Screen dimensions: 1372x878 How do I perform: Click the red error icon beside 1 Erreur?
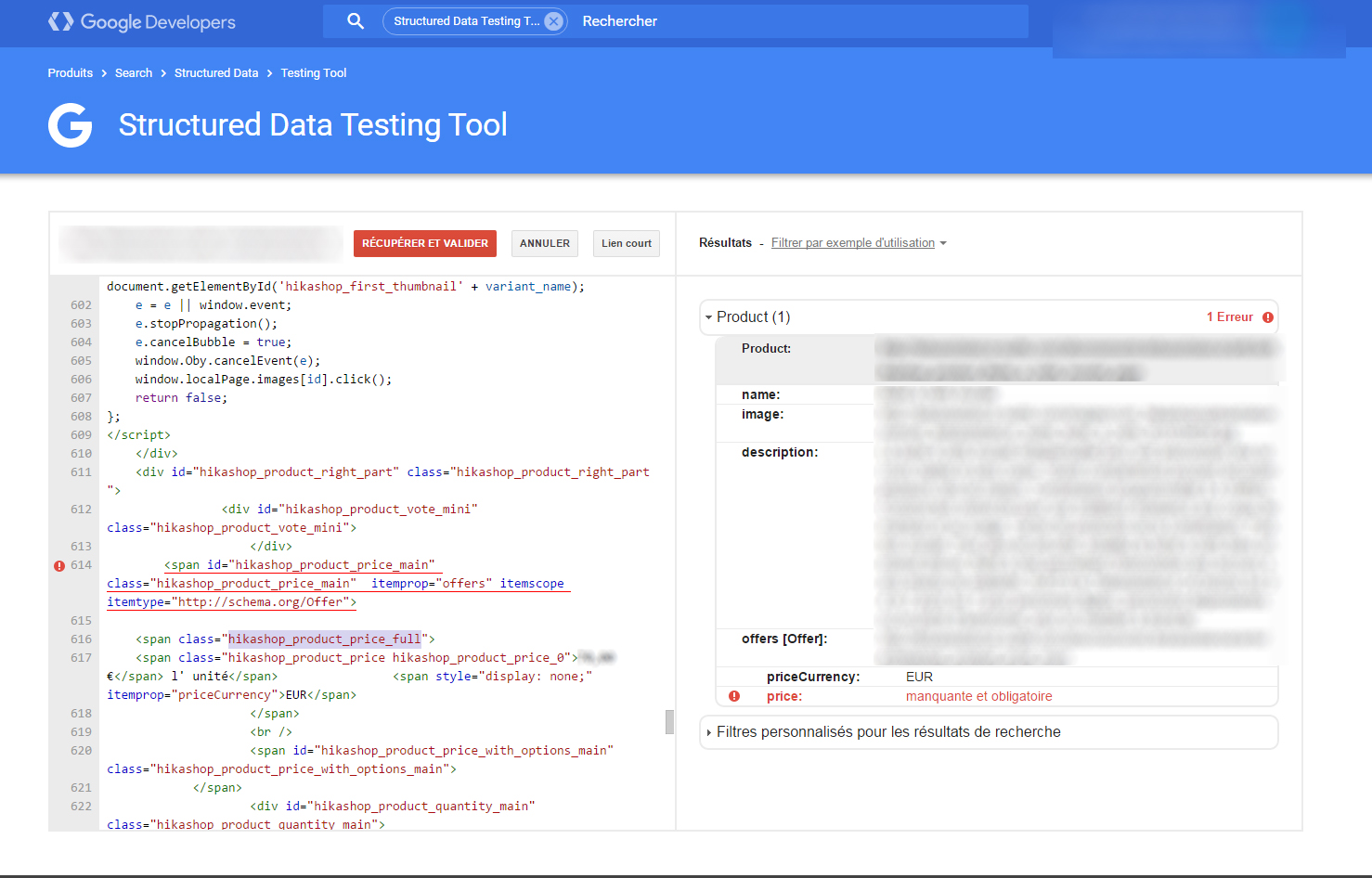(1267, 317)
